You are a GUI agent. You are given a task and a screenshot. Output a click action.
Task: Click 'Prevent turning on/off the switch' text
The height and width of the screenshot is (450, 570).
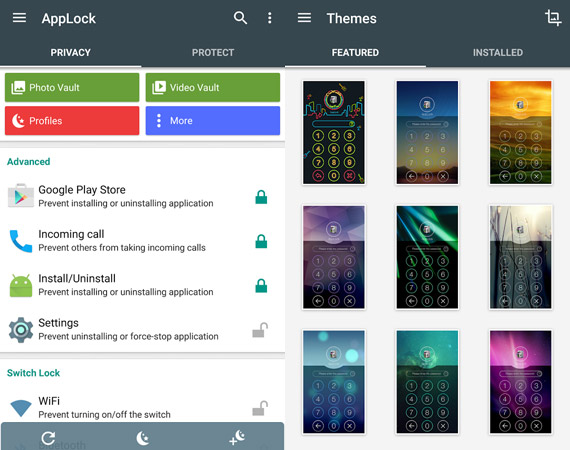pyautogui.click(x=104, y=415)
